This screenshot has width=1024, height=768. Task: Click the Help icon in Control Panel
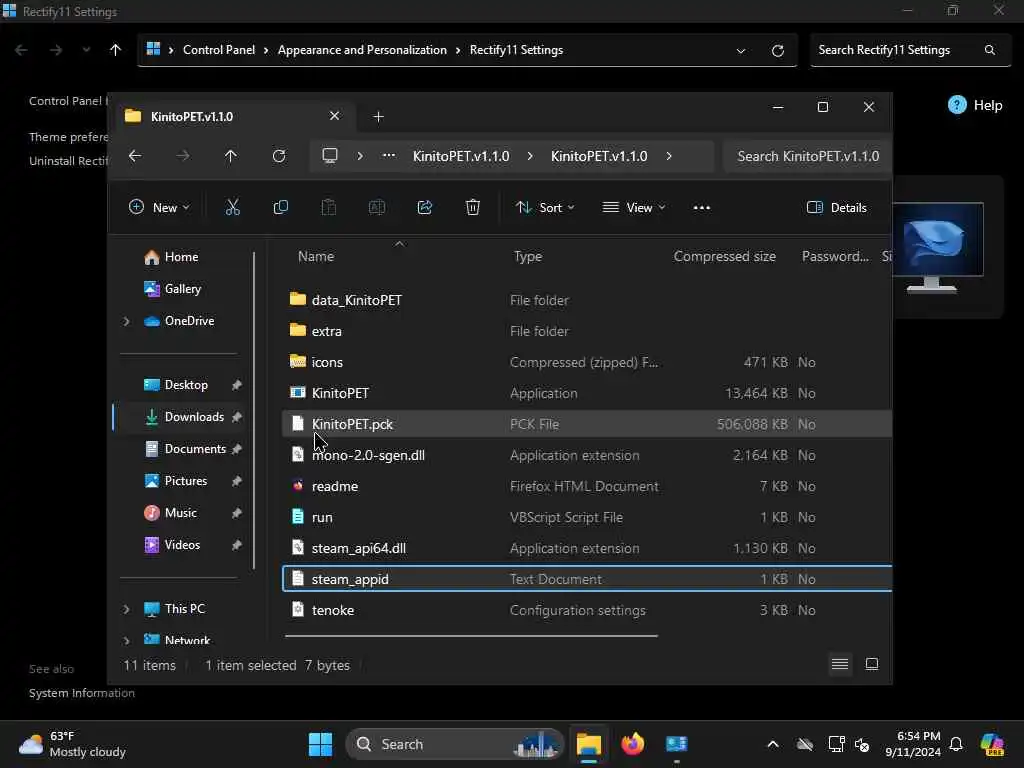coord(957,105)
